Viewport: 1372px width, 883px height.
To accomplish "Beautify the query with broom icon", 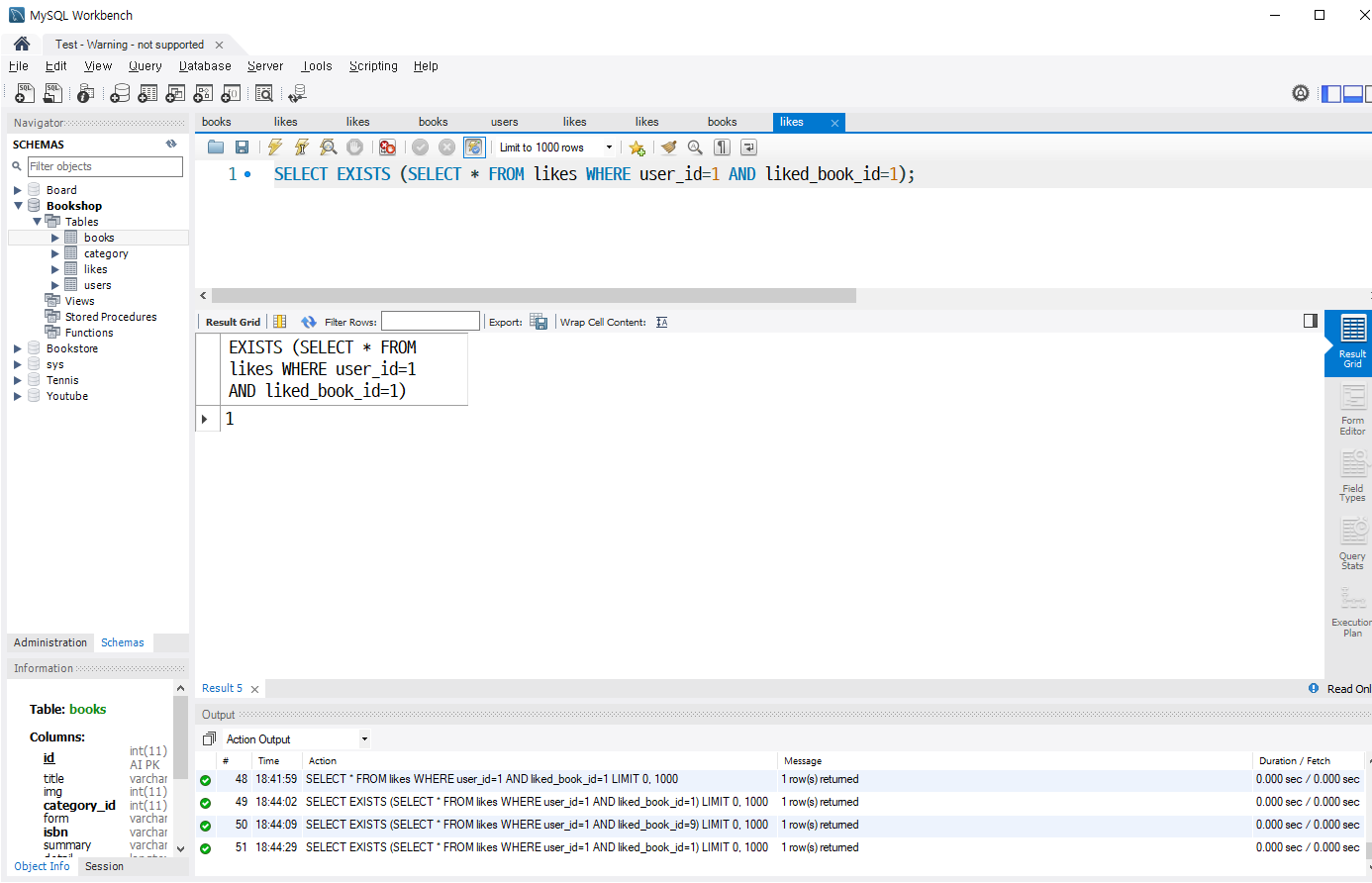I will pyautogui.click(x=669, y=147).
